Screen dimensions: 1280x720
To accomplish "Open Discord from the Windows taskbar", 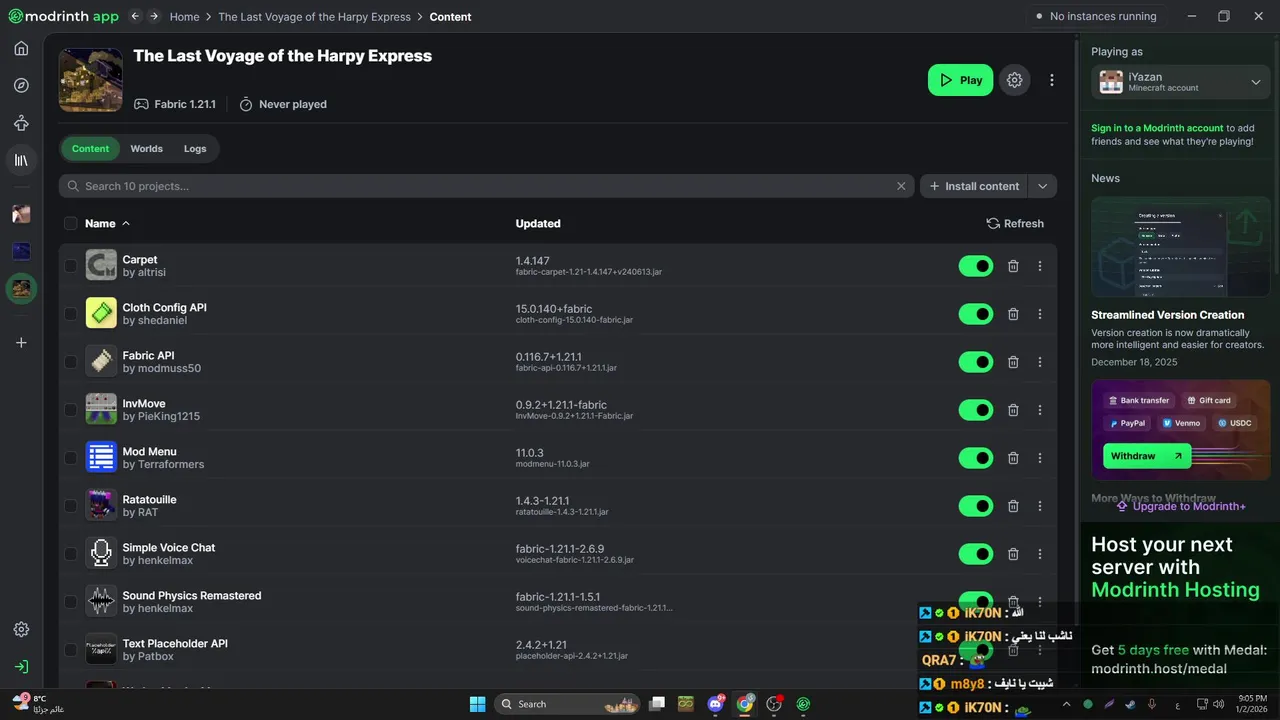I will click(x=715, y=704).
